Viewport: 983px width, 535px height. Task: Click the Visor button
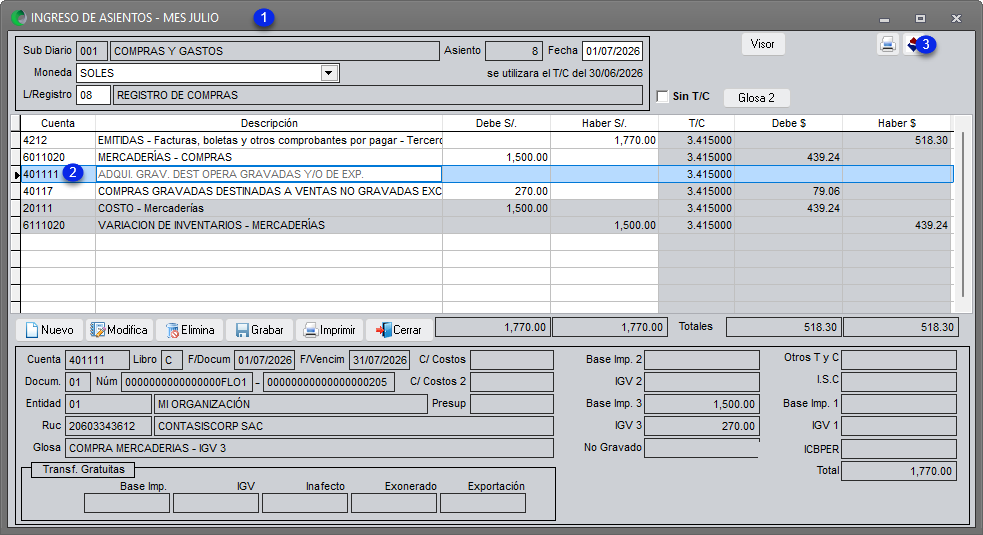[762, 44]
